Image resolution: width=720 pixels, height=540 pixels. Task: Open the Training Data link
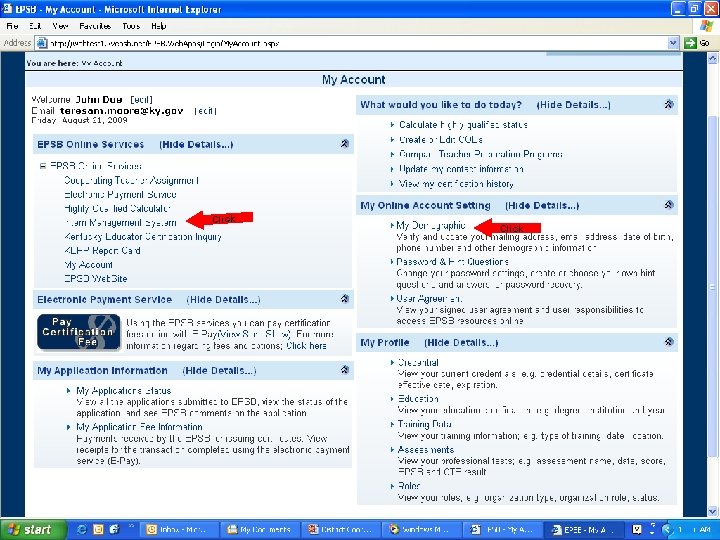[x=425, y=424]
